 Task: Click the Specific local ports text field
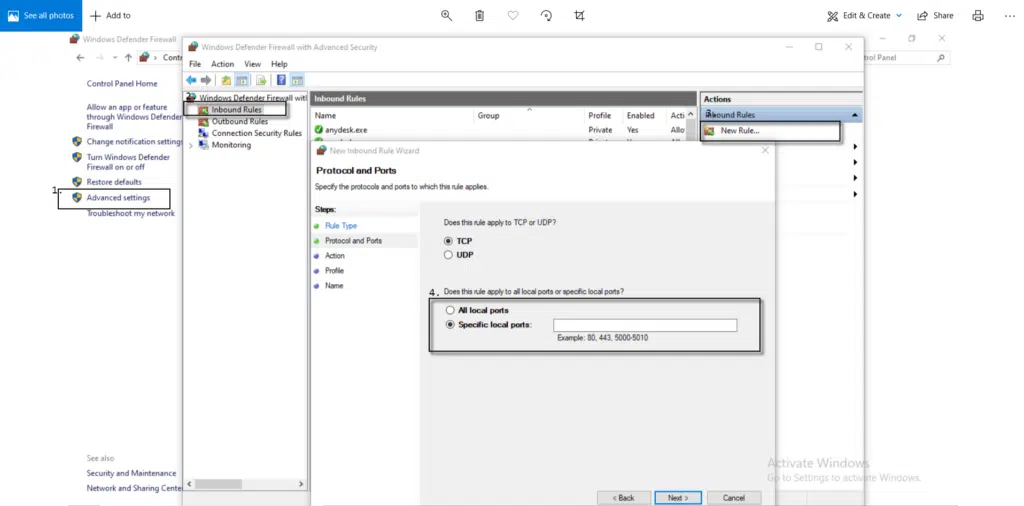(x=645, y=325)
